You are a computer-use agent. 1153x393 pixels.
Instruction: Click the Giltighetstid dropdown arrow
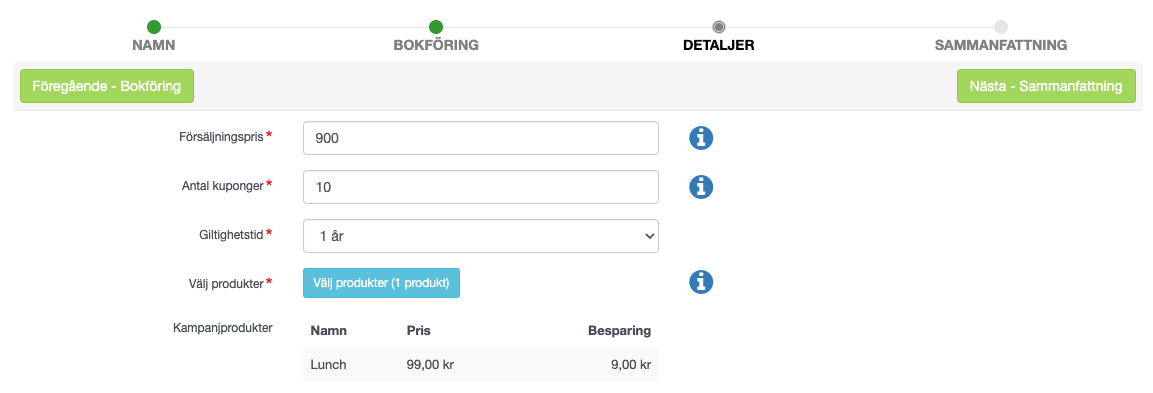(x=649, y=236)
